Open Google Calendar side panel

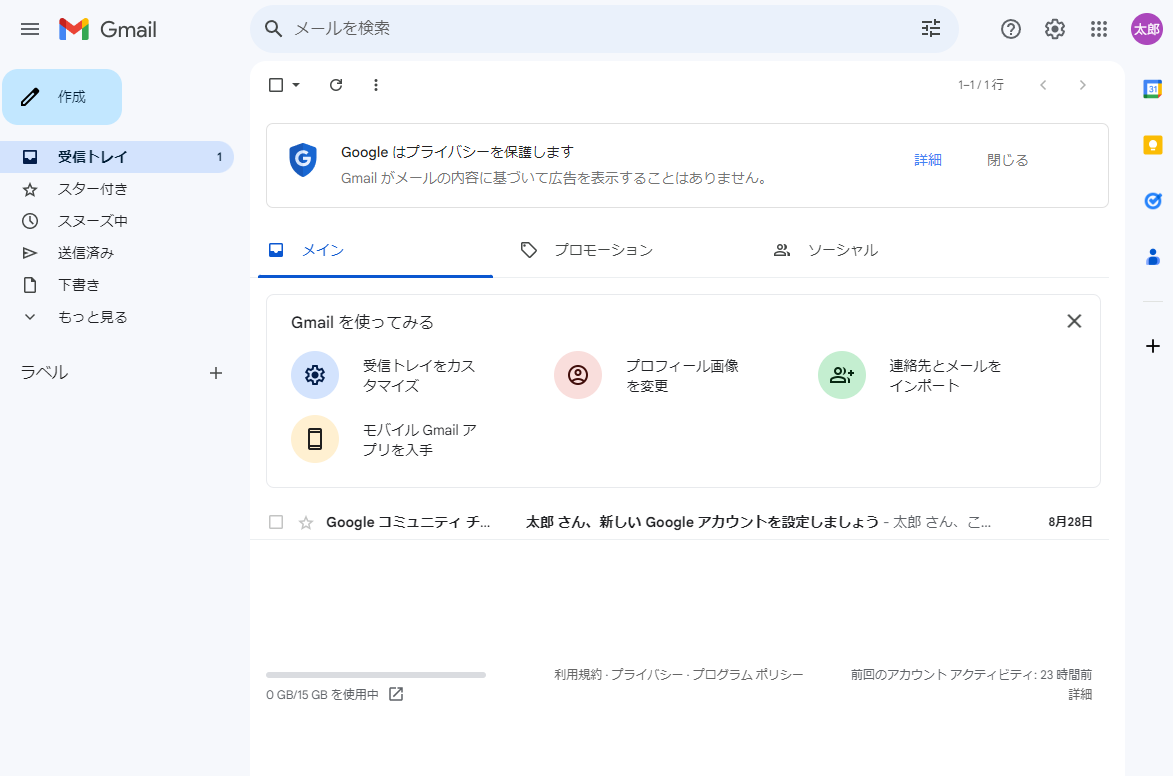1152,89
